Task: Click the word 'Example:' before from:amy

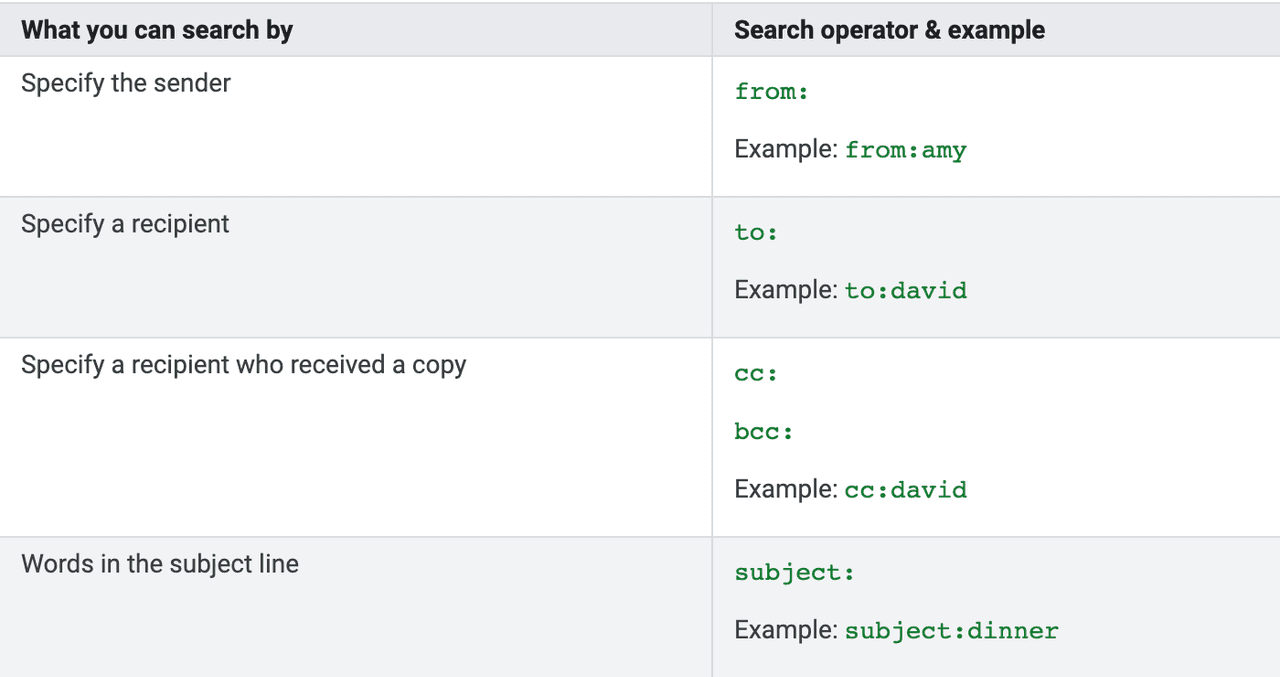Action: click(785, 150)
